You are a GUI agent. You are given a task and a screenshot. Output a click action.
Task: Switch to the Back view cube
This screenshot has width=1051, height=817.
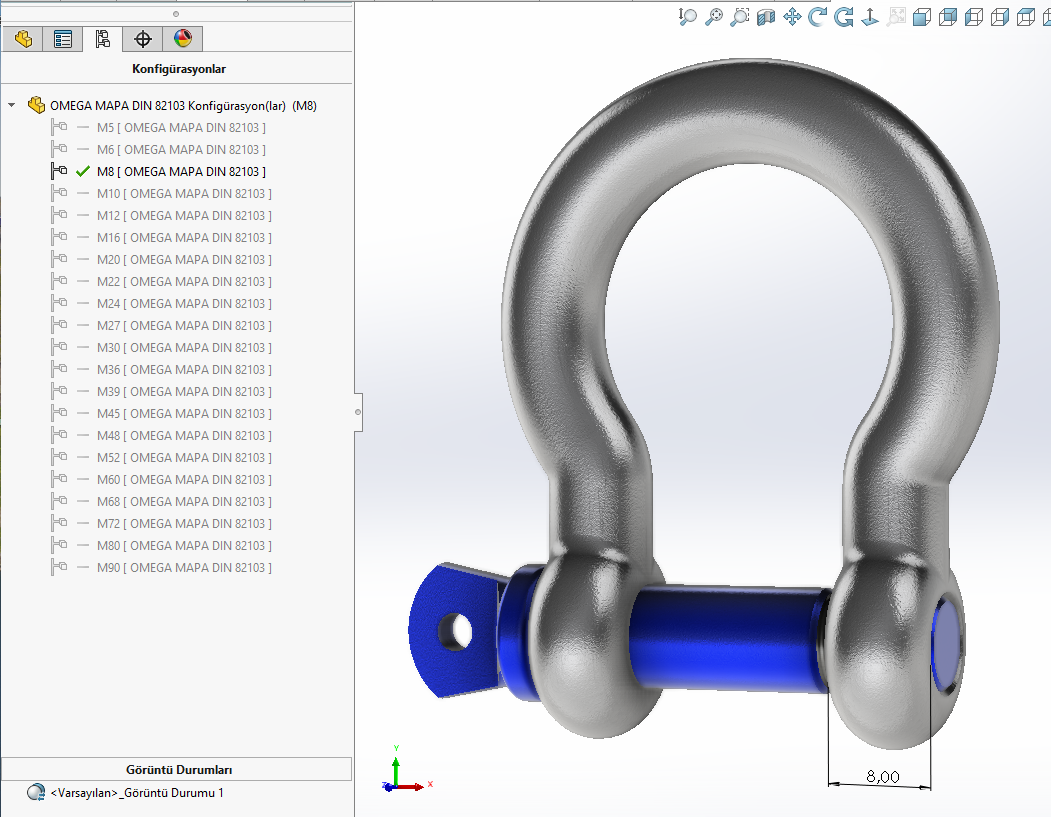click(948, 17)
